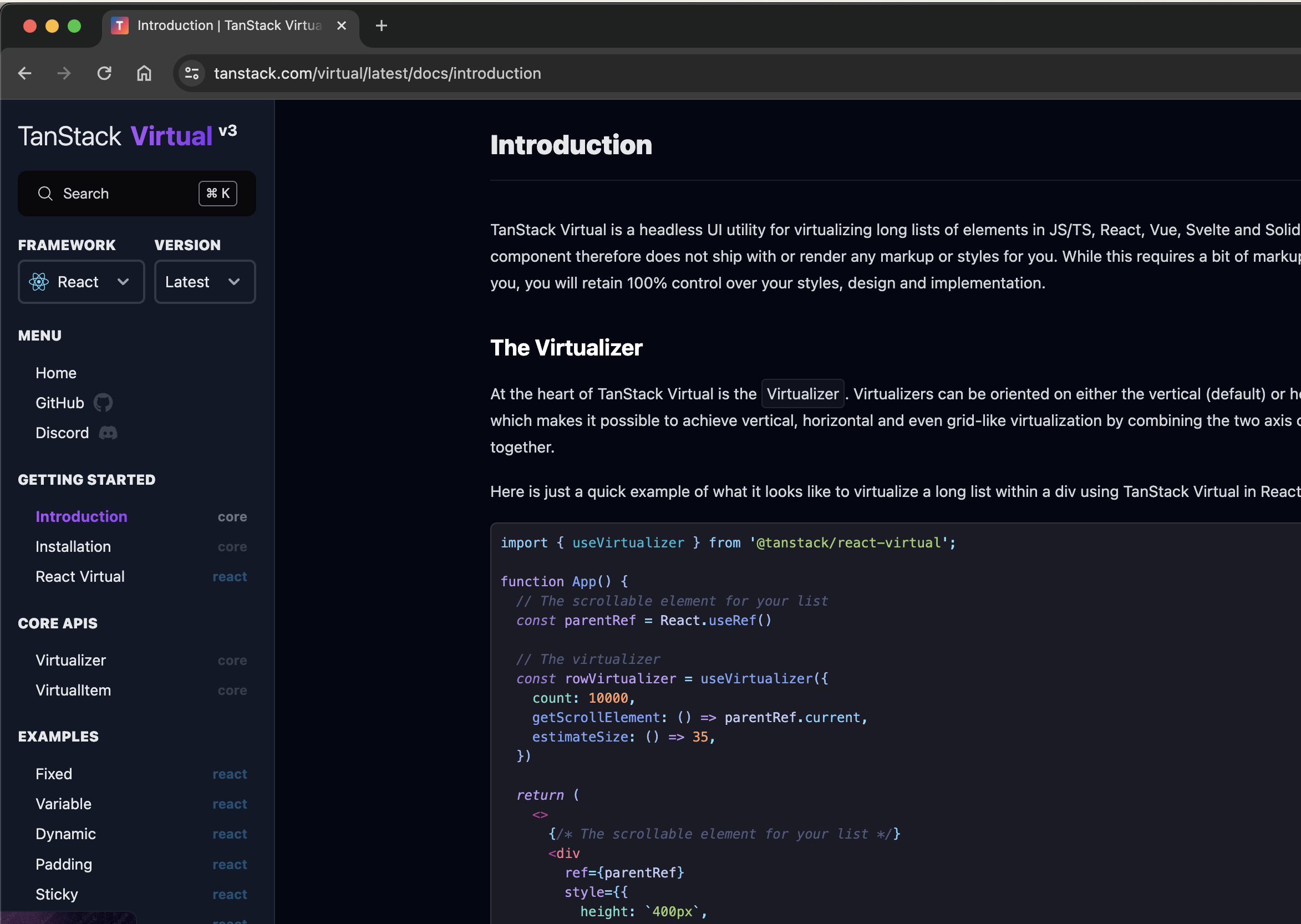Open a new tab with the plus icon
Image resolution: width=1301 pixels, height=924 pixels.
(x=381, y=26)
